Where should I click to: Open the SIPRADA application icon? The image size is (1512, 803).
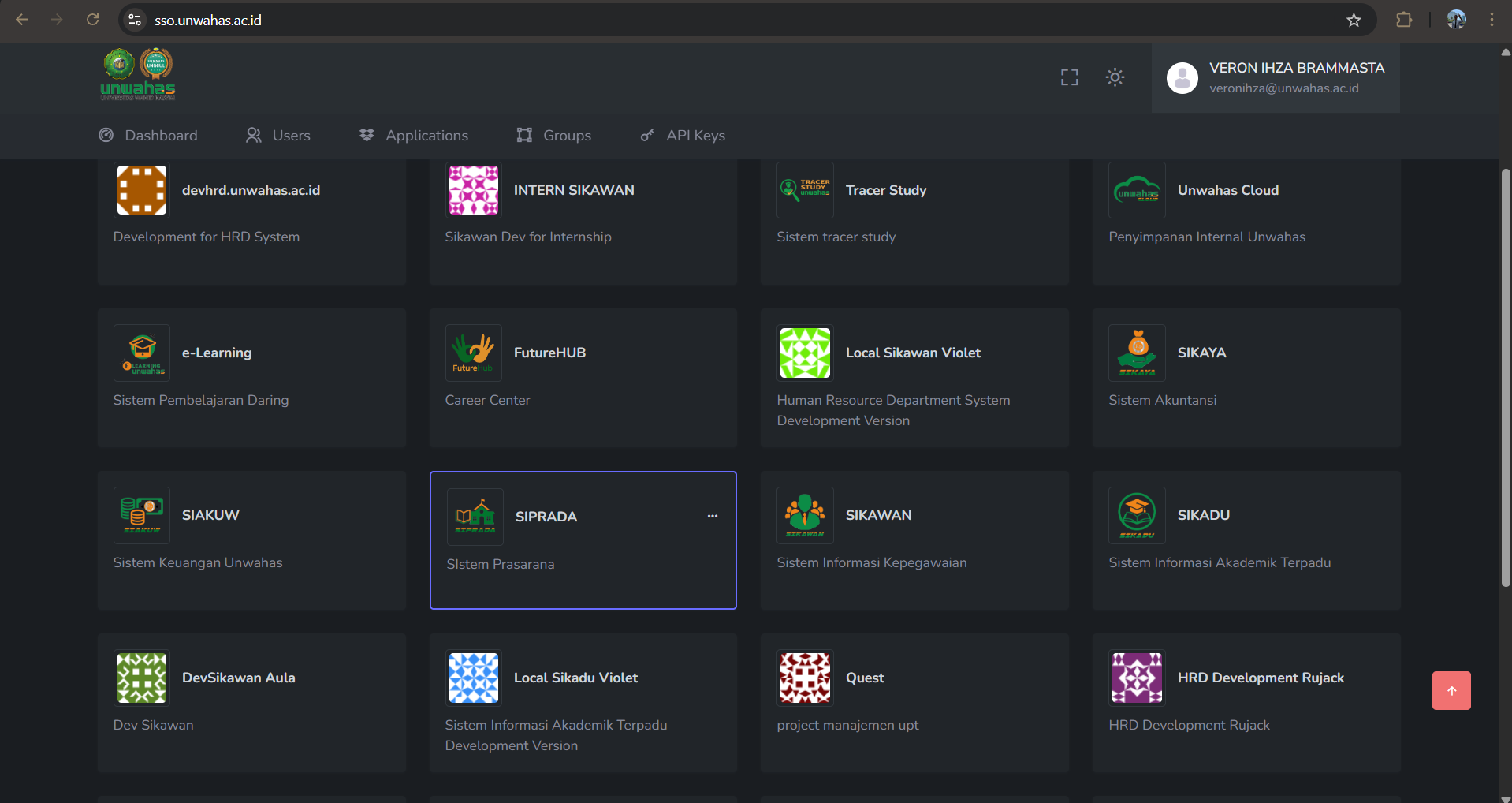[x=475, y=516]
